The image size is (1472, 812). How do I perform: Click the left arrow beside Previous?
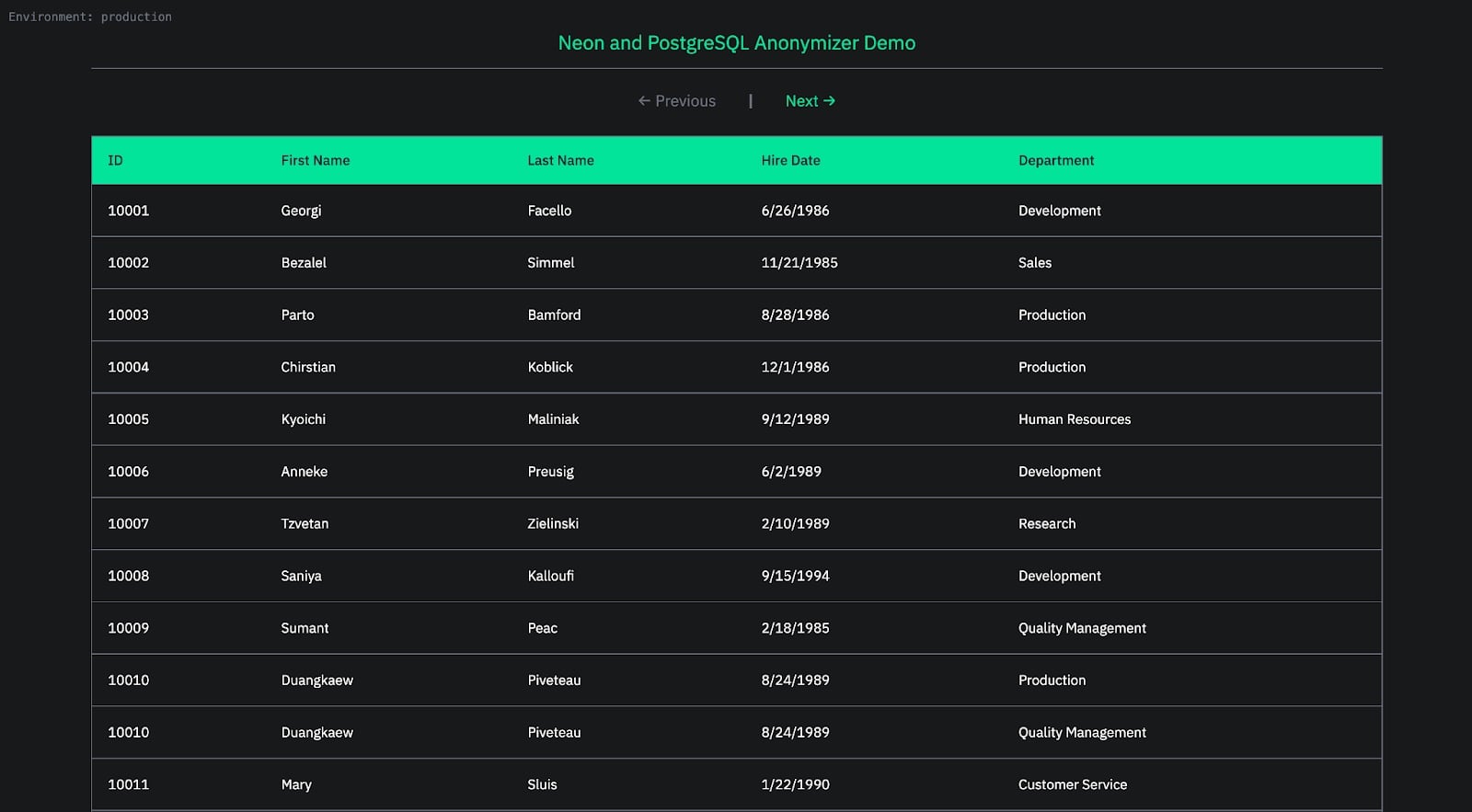coord(644,101)
